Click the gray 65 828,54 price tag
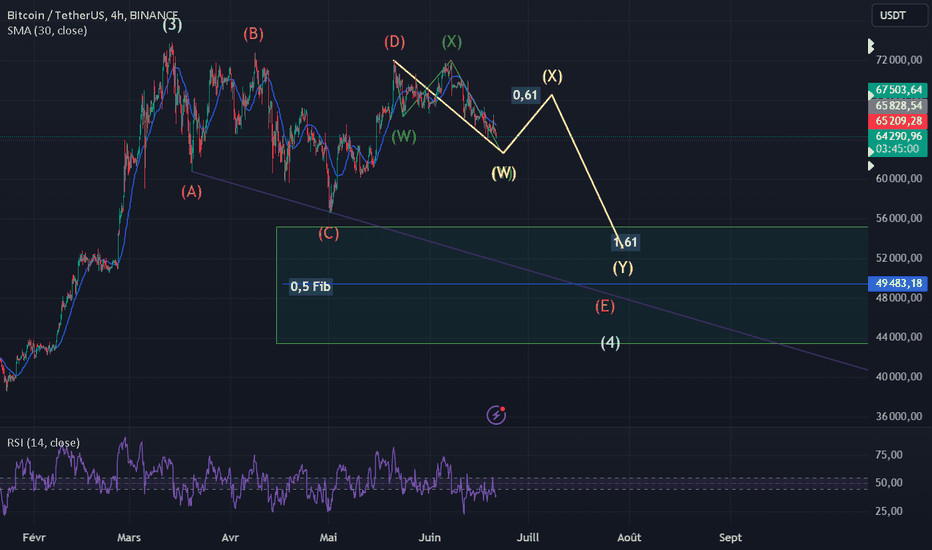 898,105
